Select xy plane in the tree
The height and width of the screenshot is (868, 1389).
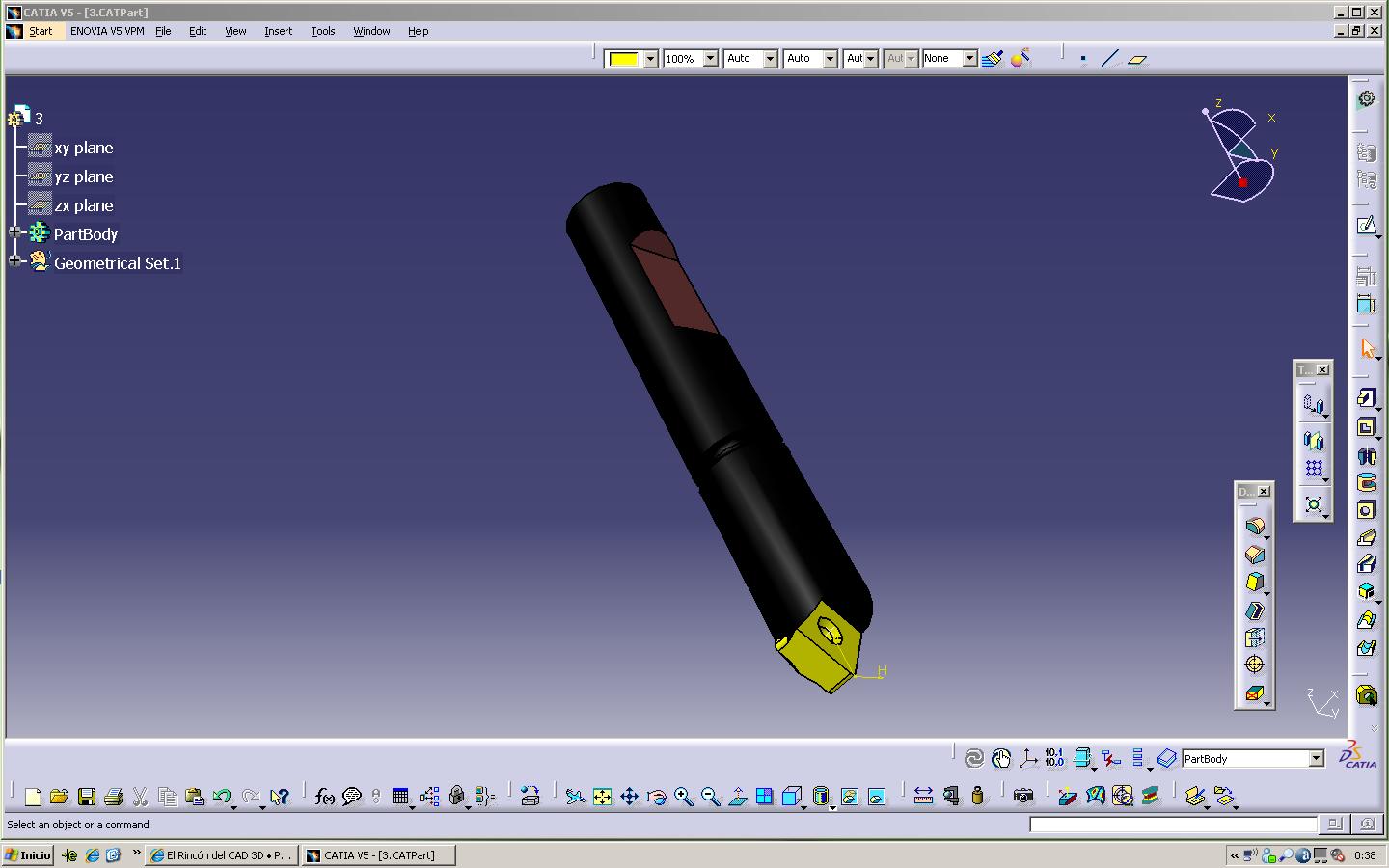tap(84, 148)
